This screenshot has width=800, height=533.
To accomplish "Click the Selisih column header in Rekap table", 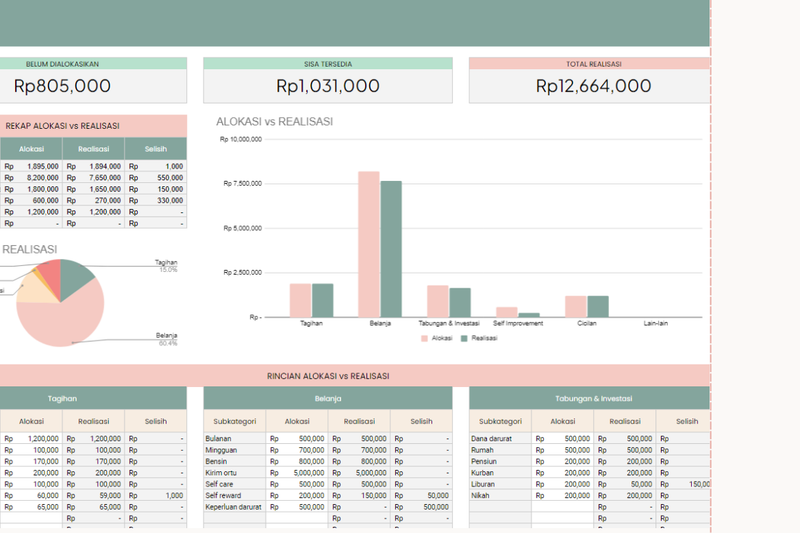I will point(156,149).
